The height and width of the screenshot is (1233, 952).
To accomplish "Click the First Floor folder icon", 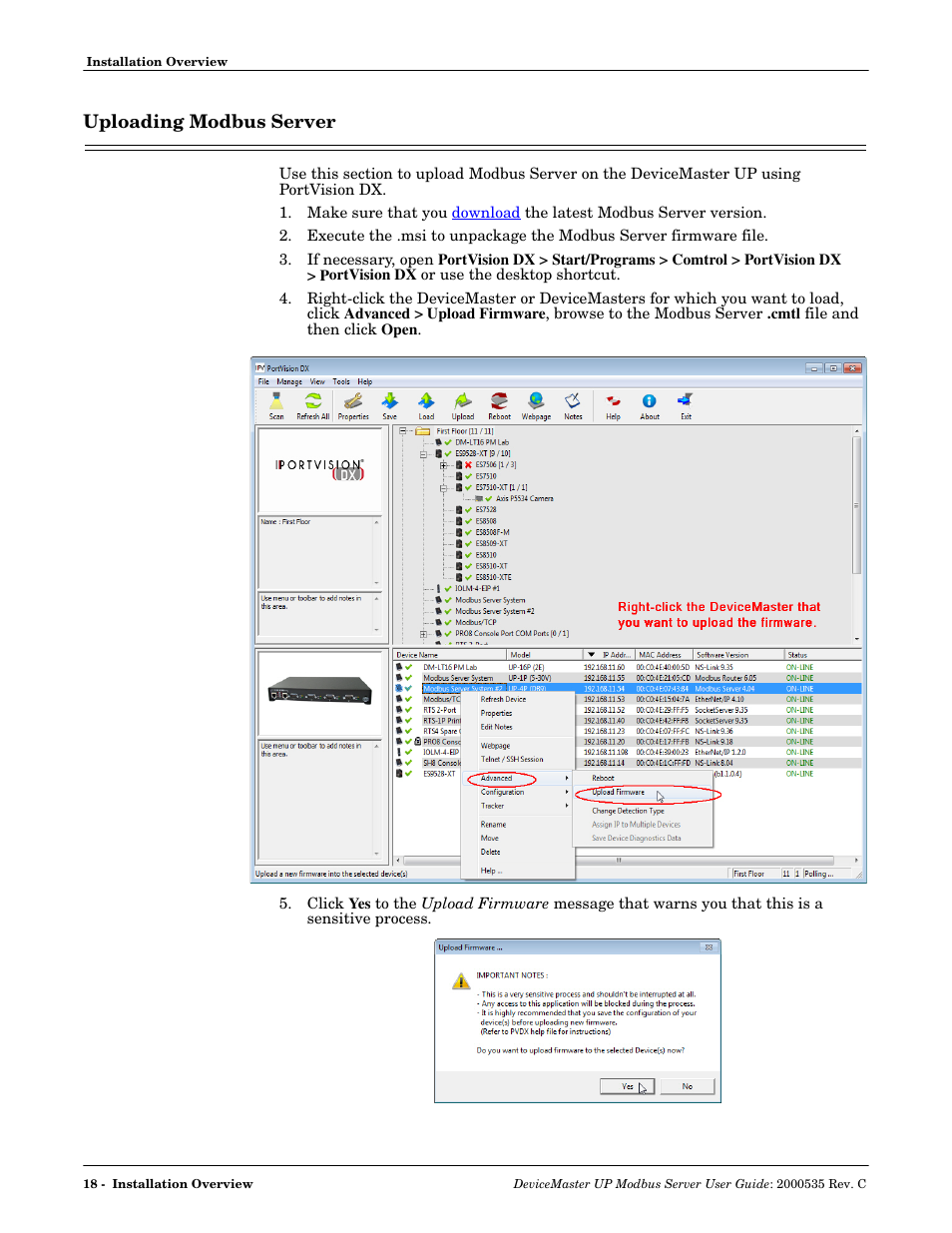I will [423, 431].
